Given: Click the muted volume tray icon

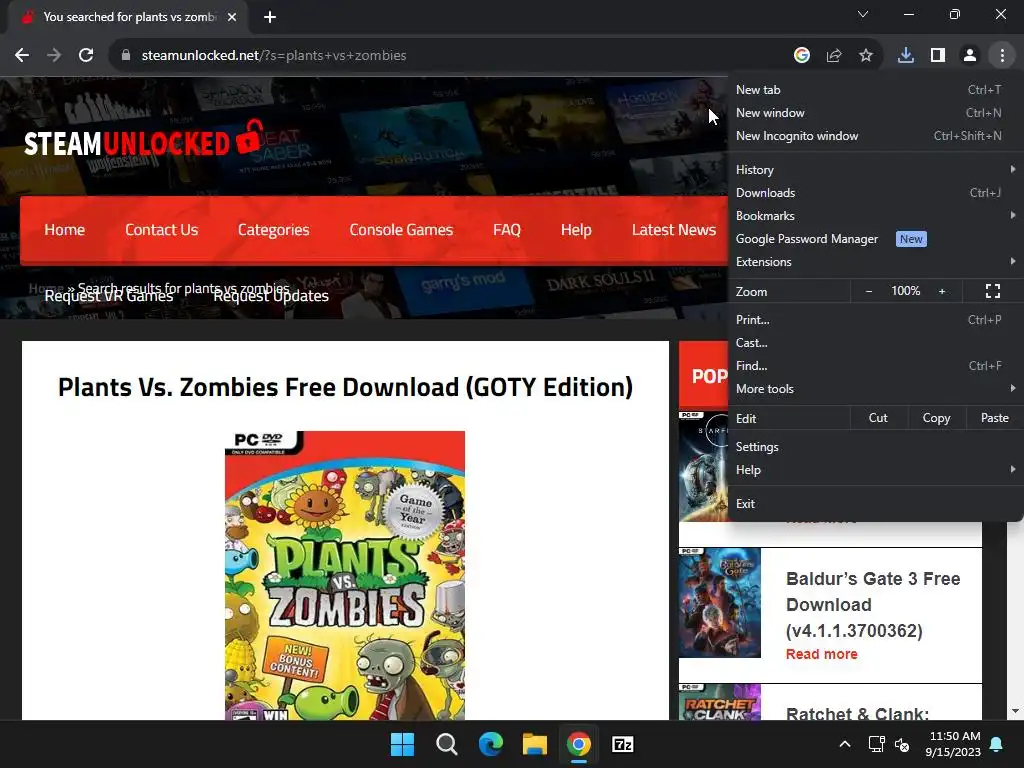Looking at the screenshot, I should [902, 744].
